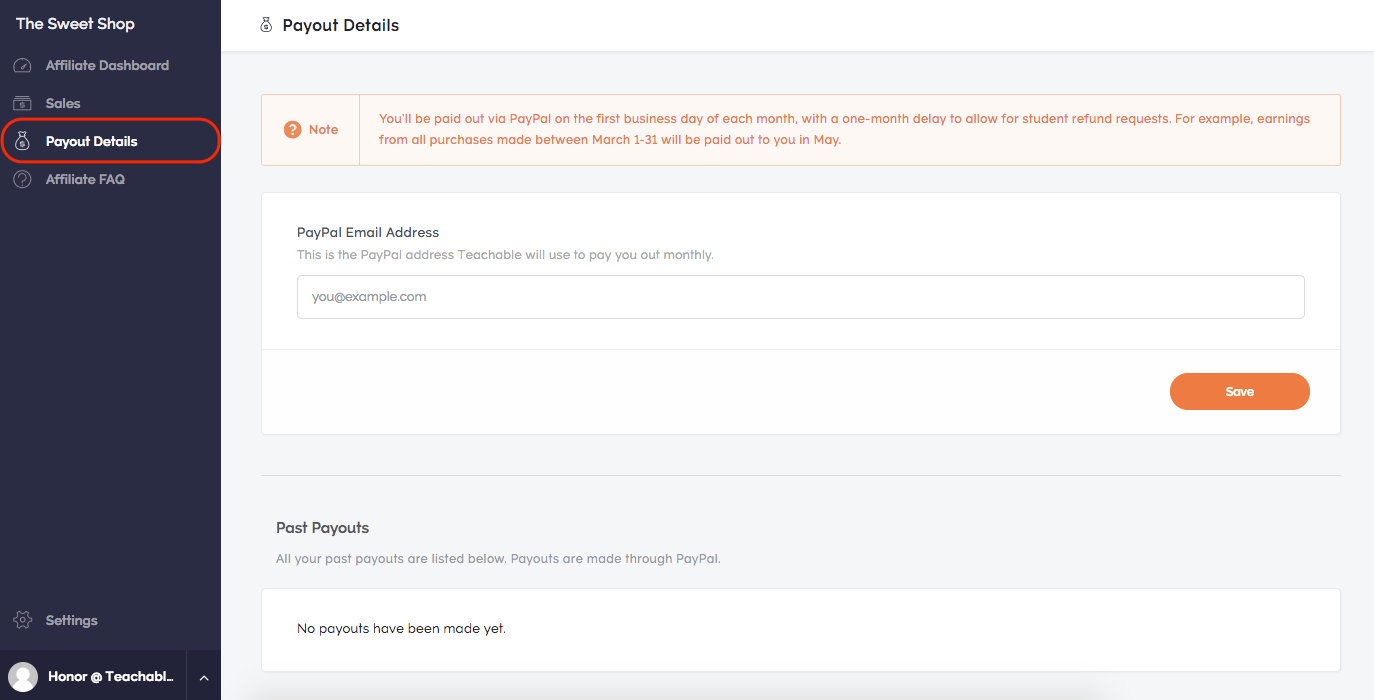Click the Past Payouts heading
The height and width of the screenshot is (700, 1374).
323,528
